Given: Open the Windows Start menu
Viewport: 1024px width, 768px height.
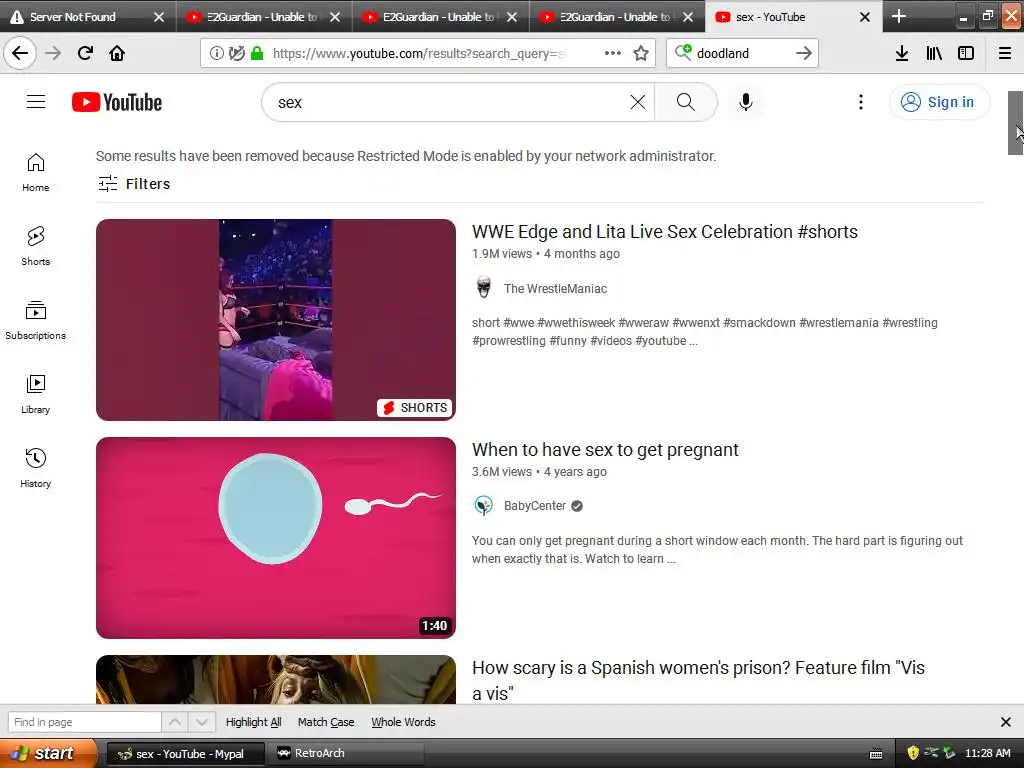Looking at the screenshot, I should pyautogui.click(x=48, y=753).
